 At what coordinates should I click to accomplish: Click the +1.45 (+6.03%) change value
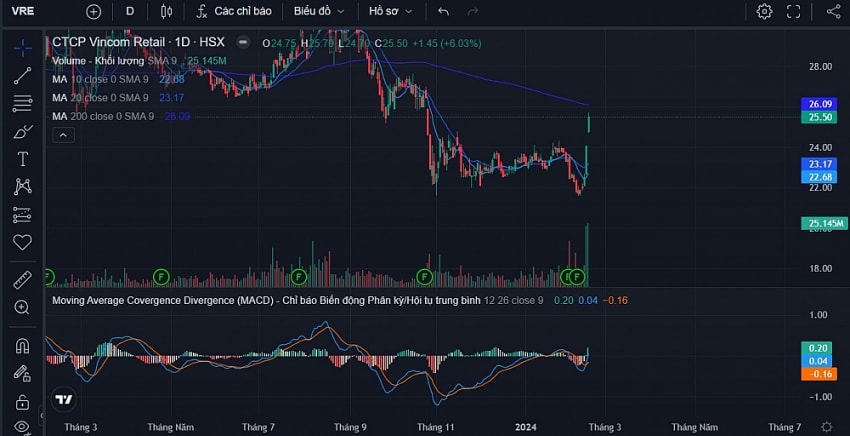pyautogui.click(x=447, y=43)
